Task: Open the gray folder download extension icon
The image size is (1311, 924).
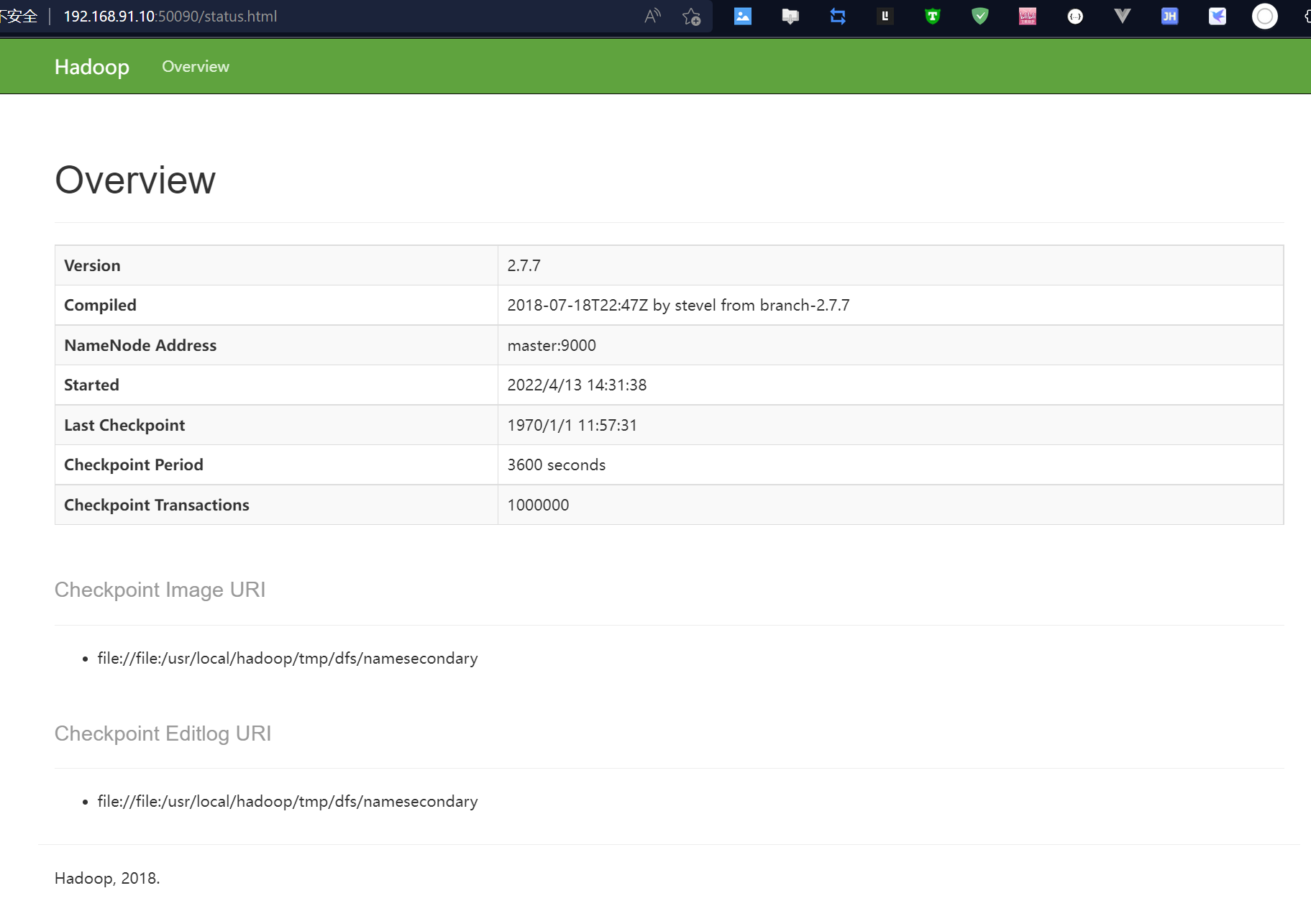Action: [790, 16]
